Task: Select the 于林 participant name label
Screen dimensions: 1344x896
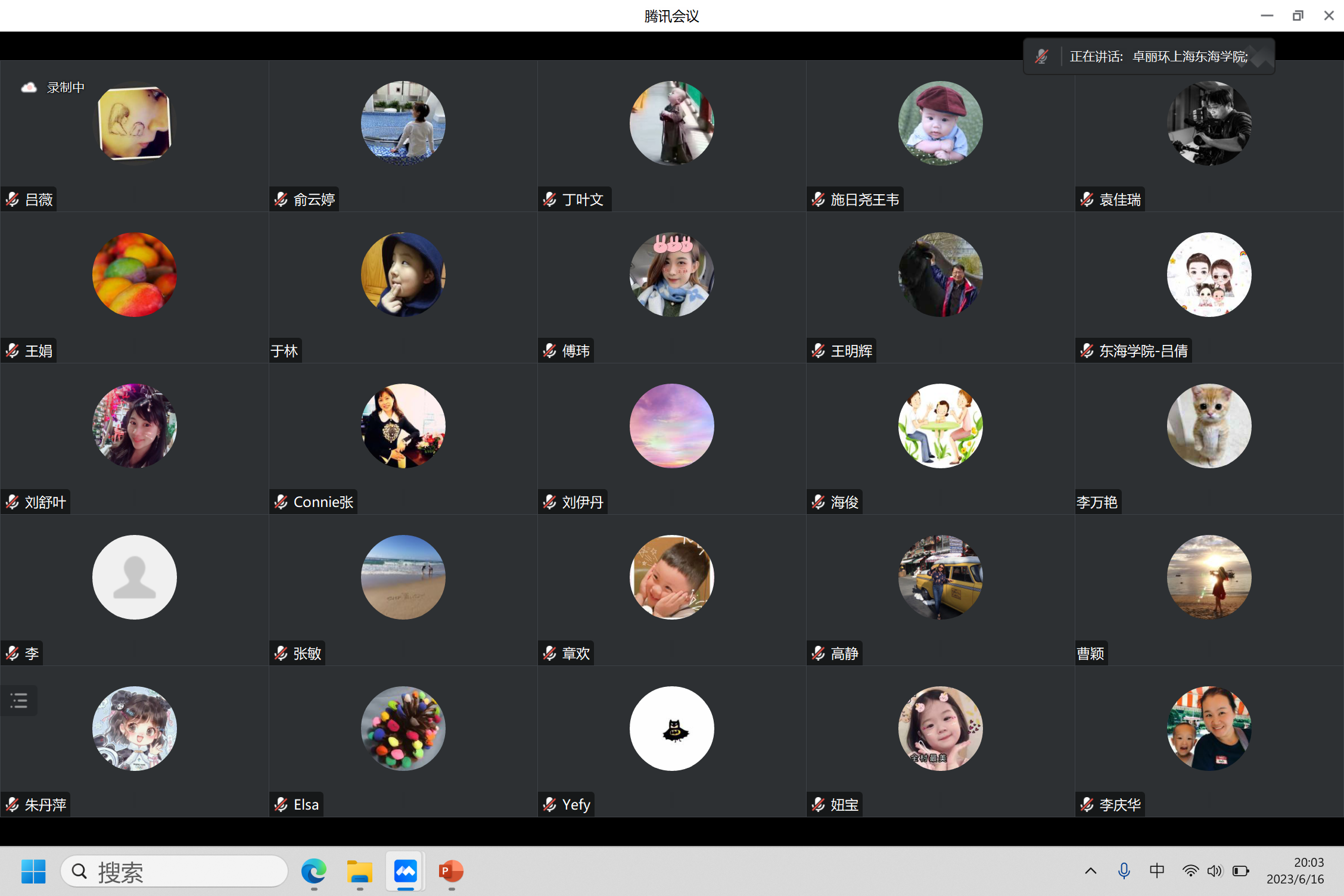Action: [x=284, y=351]
